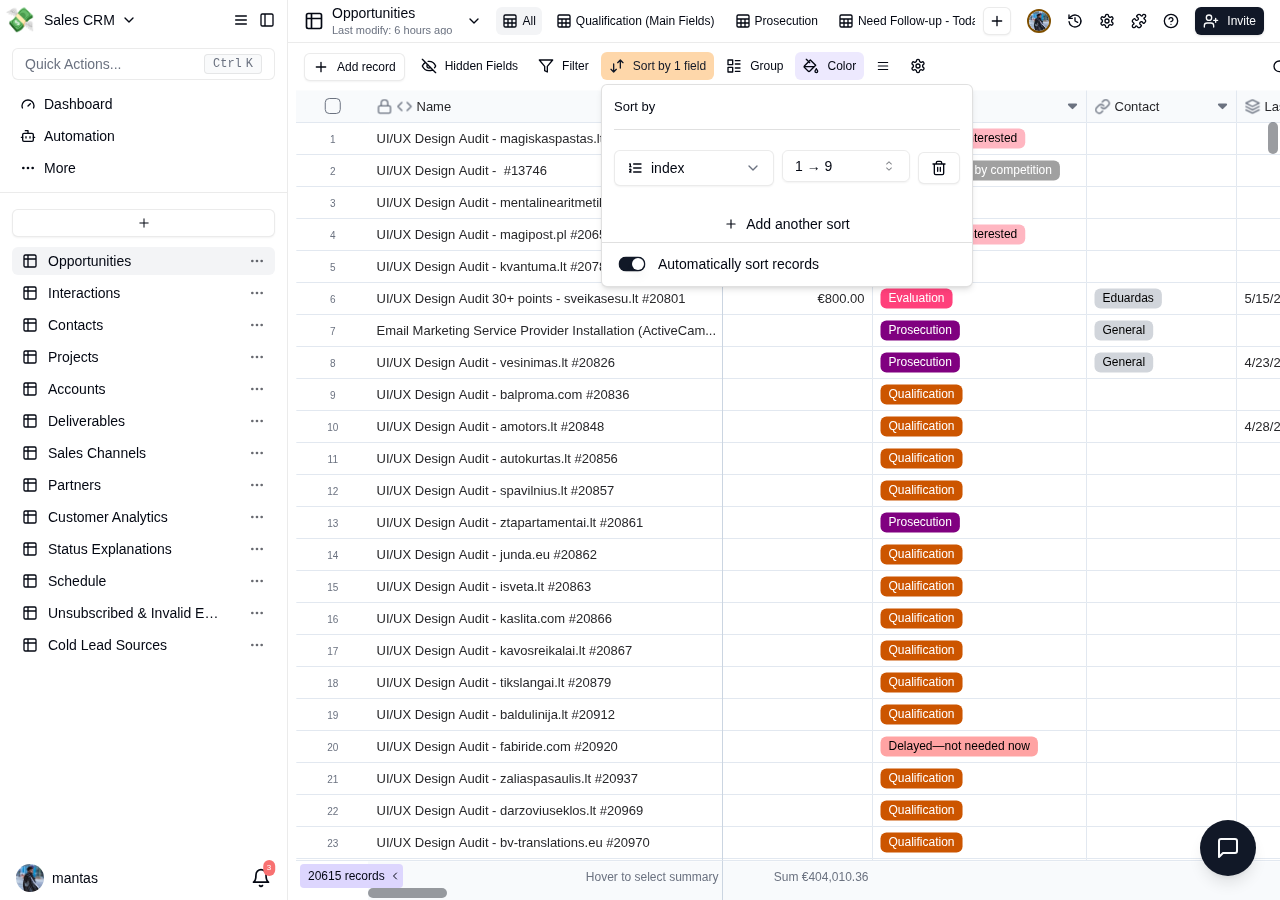Open more options for Interactions table

point(257,293)
